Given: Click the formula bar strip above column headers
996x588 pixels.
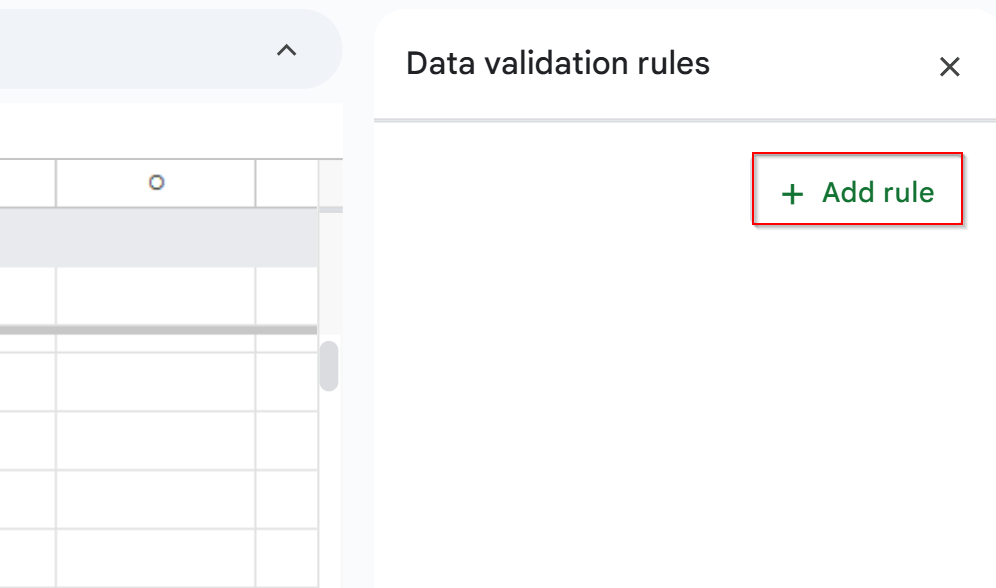Looking at the screenshot, I should point(172,131).
